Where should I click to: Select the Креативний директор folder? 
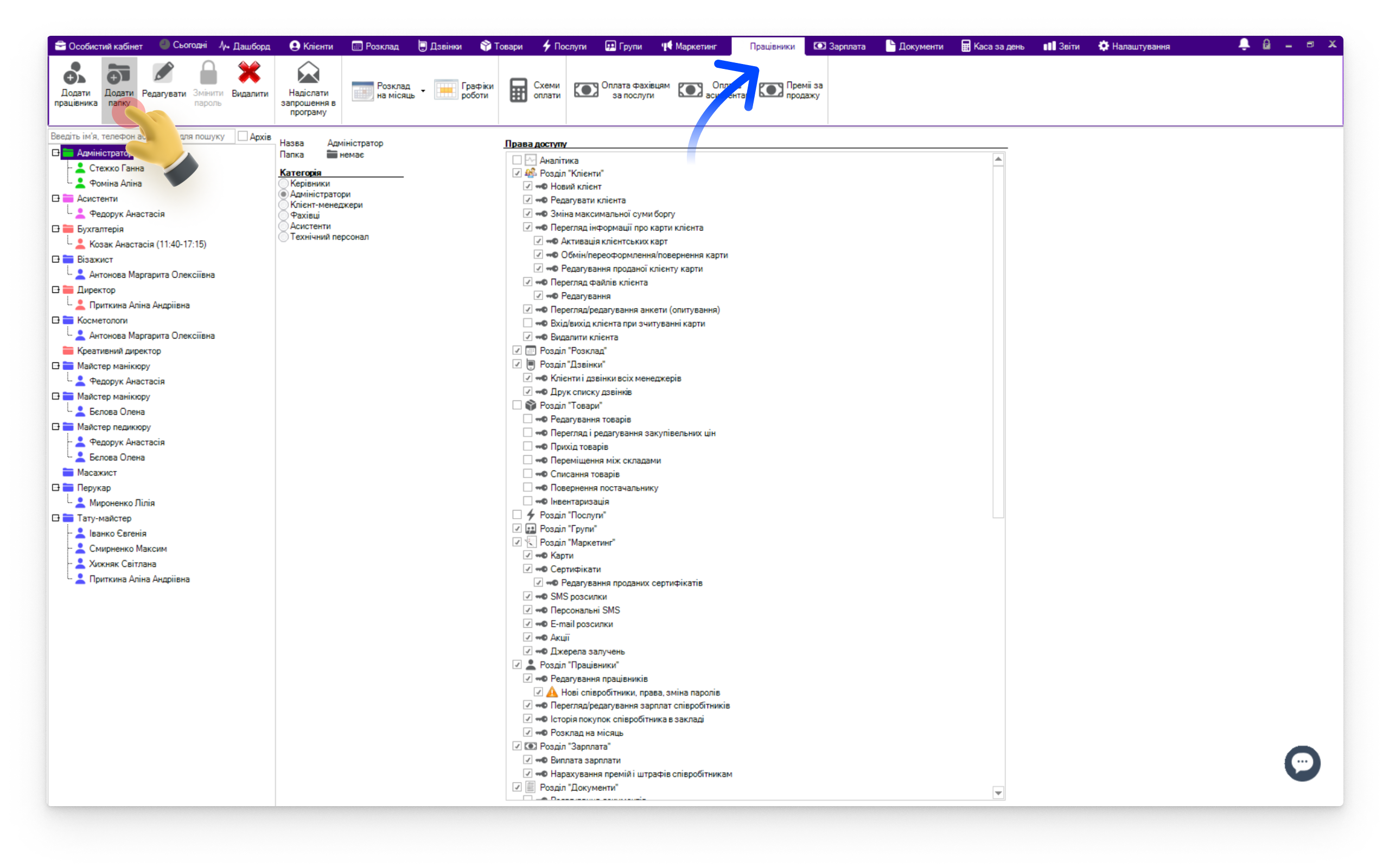(119, 351)
